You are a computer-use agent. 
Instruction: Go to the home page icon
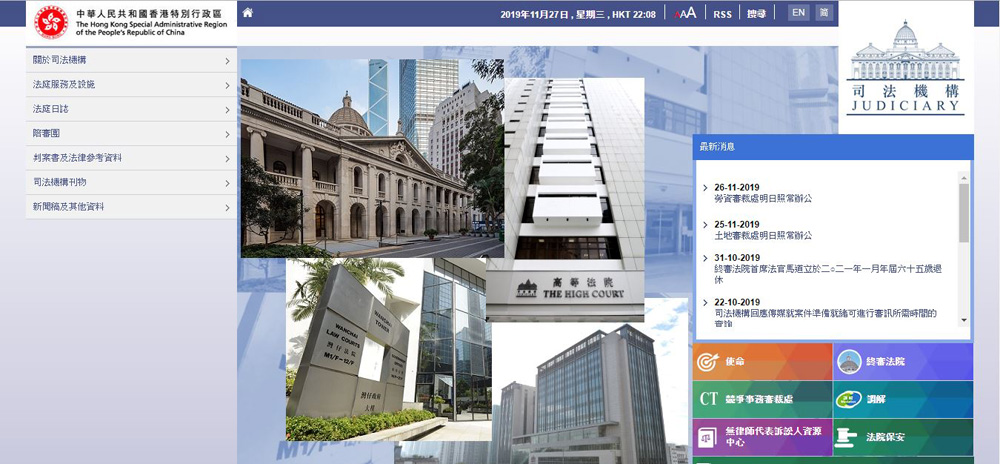click(x=247, y=13)
